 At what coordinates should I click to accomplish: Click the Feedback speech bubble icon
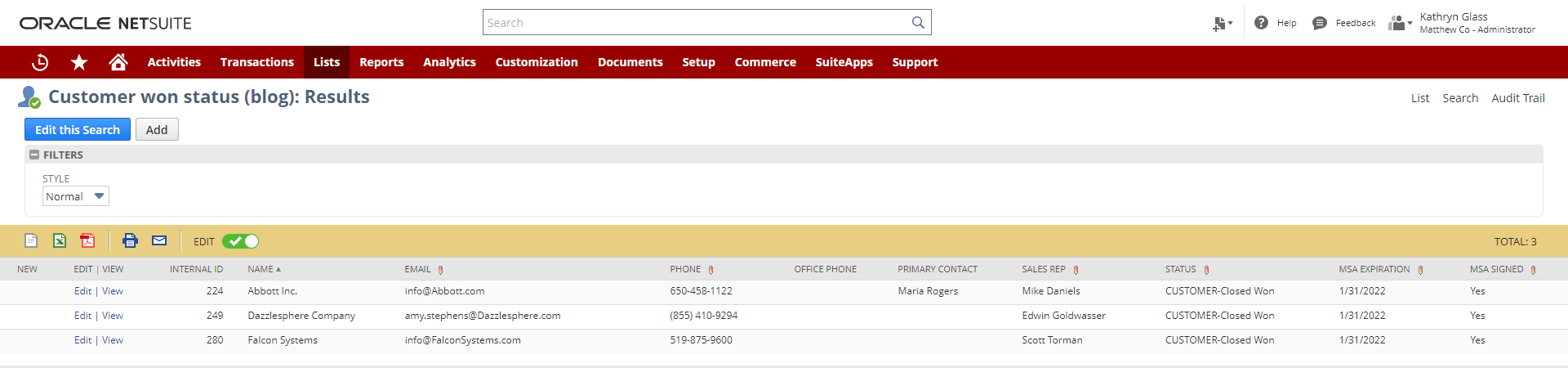click(x=1320, y=23)
